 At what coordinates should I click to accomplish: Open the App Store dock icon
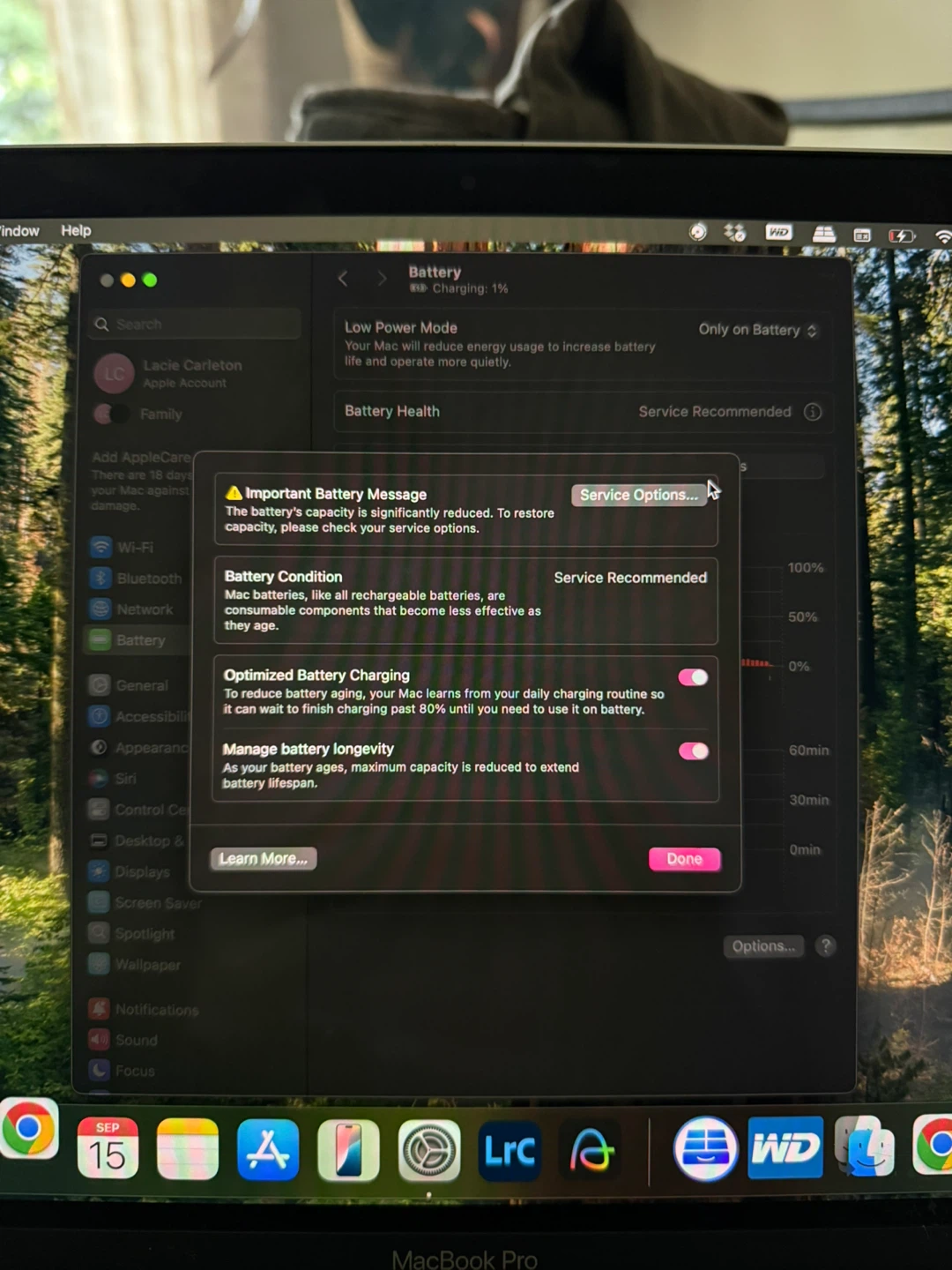[268, 1150]
